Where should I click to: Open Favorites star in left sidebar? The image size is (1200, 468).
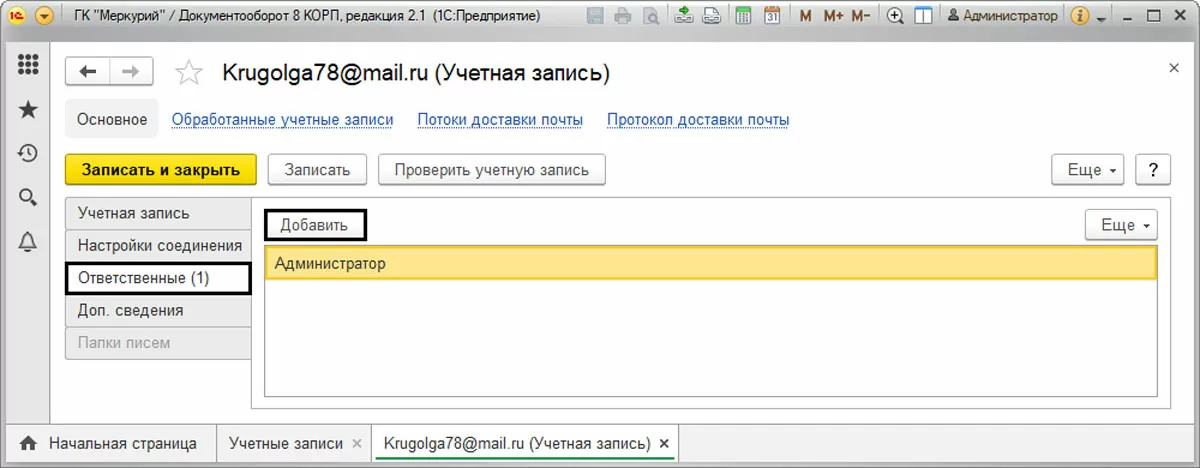click(28, 109)
